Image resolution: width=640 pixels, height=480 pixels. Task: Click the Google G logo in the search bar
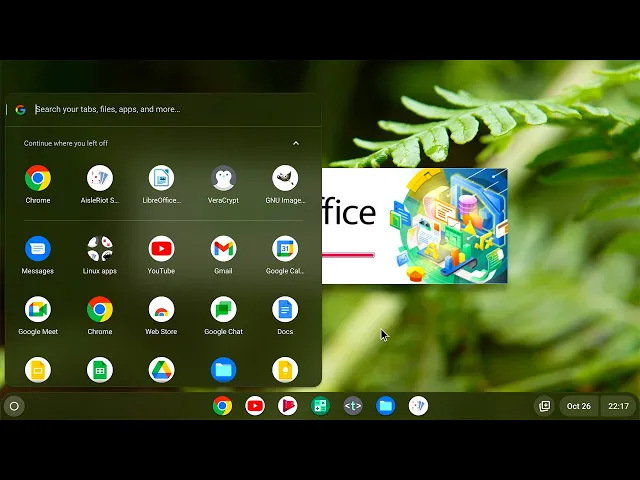coord(20,109)
